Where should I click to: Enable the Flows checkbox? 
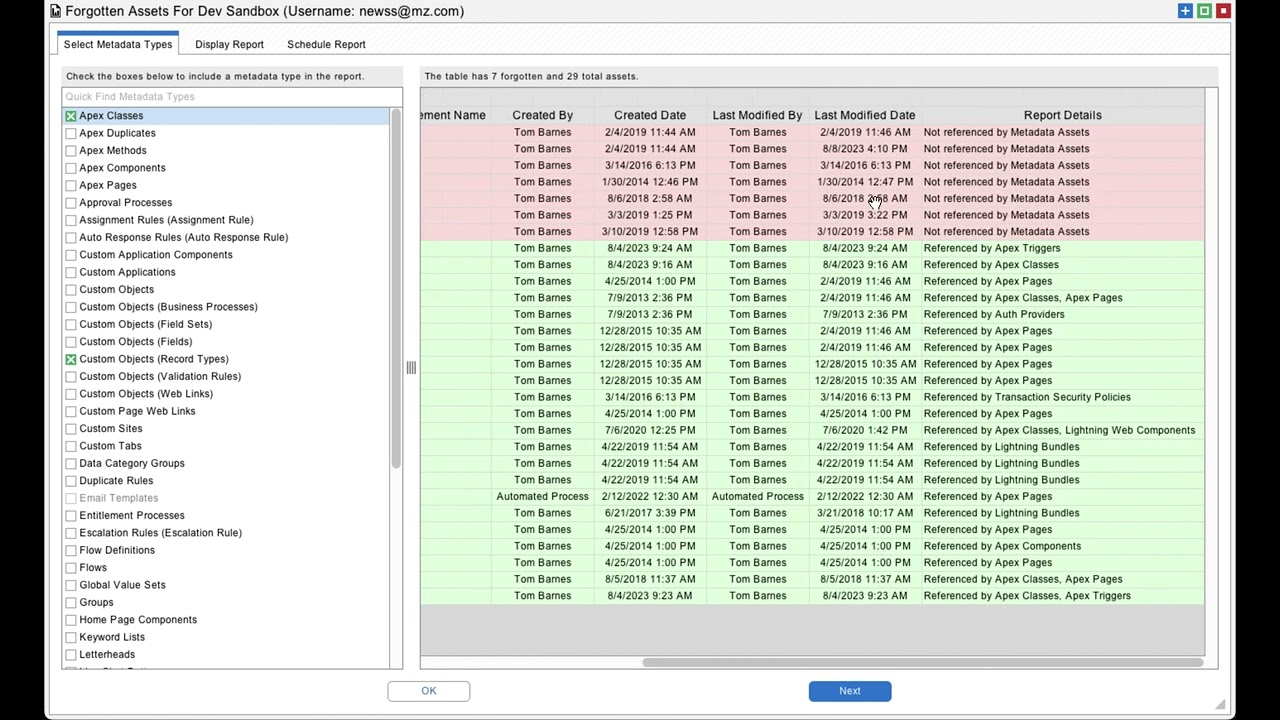coord(71,568)
